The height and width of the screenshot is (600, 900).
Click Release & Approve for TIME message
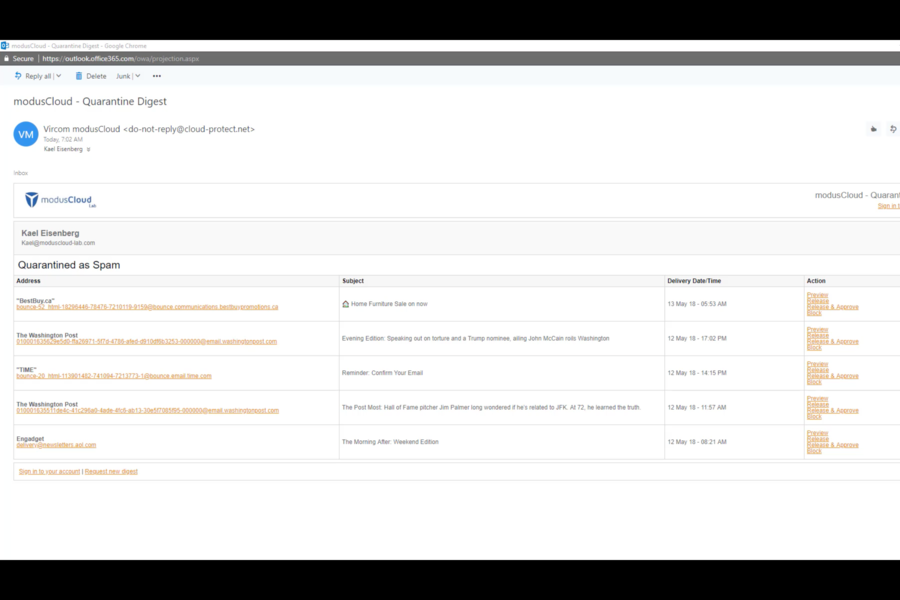coord(833,376)
